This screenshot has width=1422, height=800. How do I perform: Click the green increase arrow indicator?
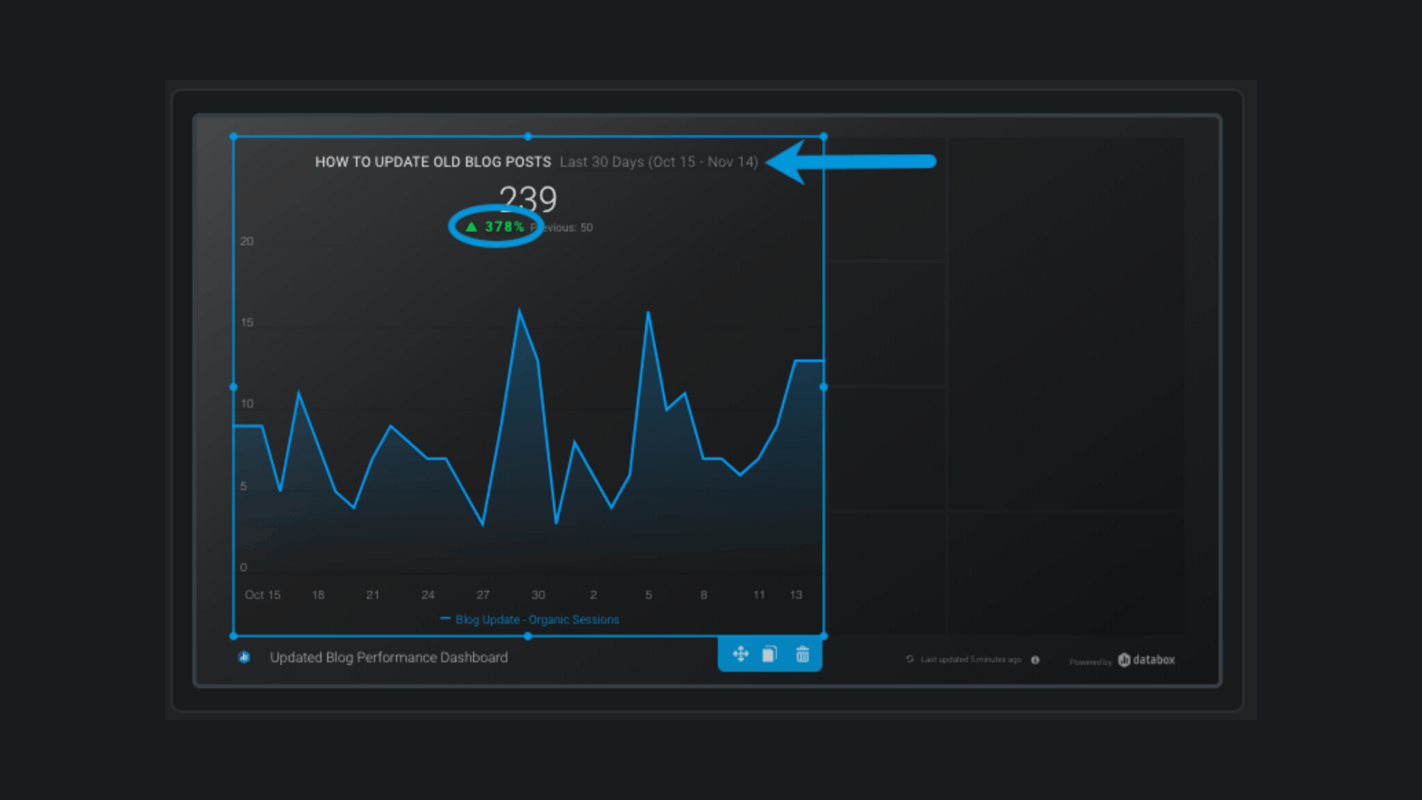point(472,227)
